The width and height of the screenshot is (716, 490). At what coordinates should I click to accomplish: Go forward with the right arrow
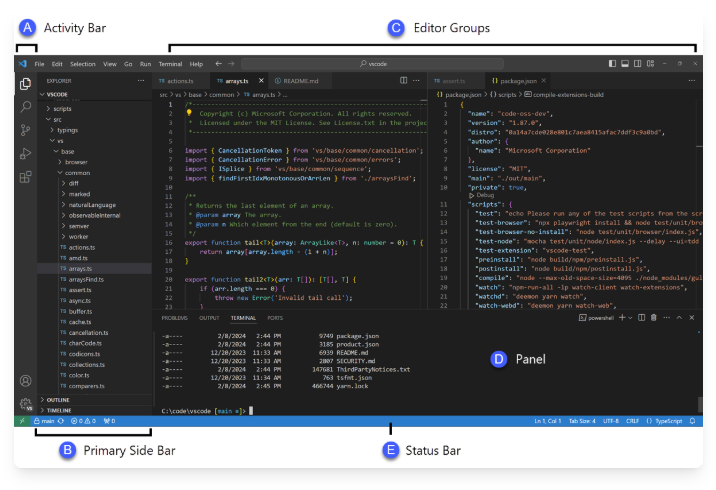(x=231, y=64)
